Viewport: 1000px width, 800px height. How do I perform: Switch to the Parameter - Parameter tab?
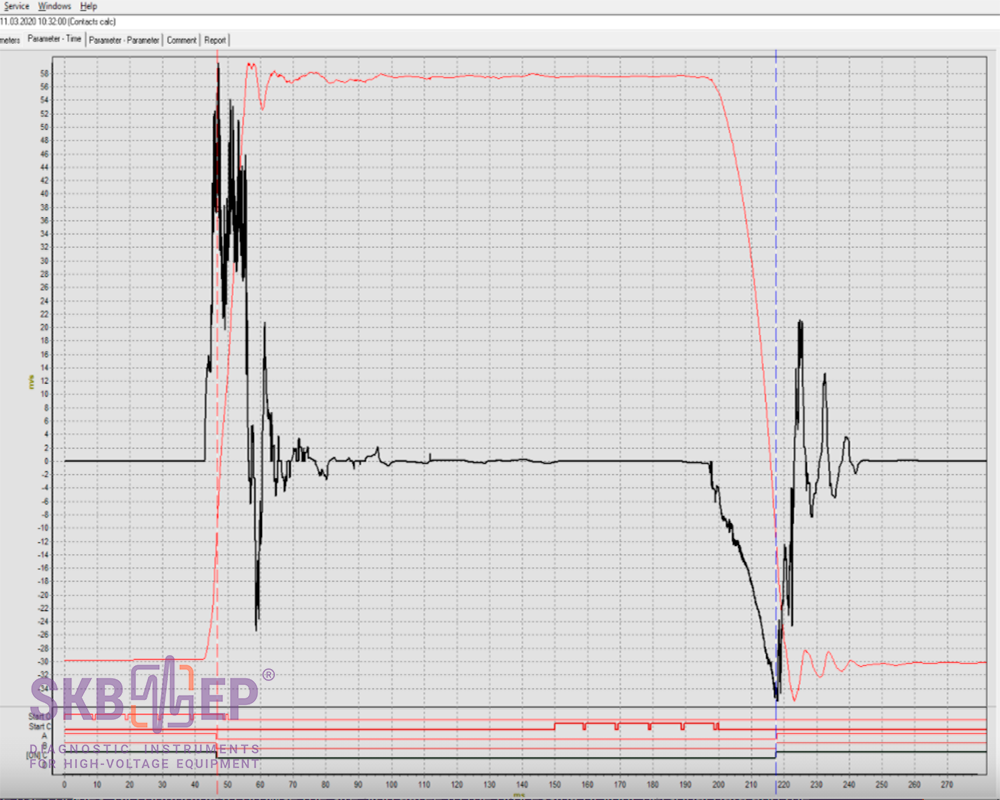[124, 40]
